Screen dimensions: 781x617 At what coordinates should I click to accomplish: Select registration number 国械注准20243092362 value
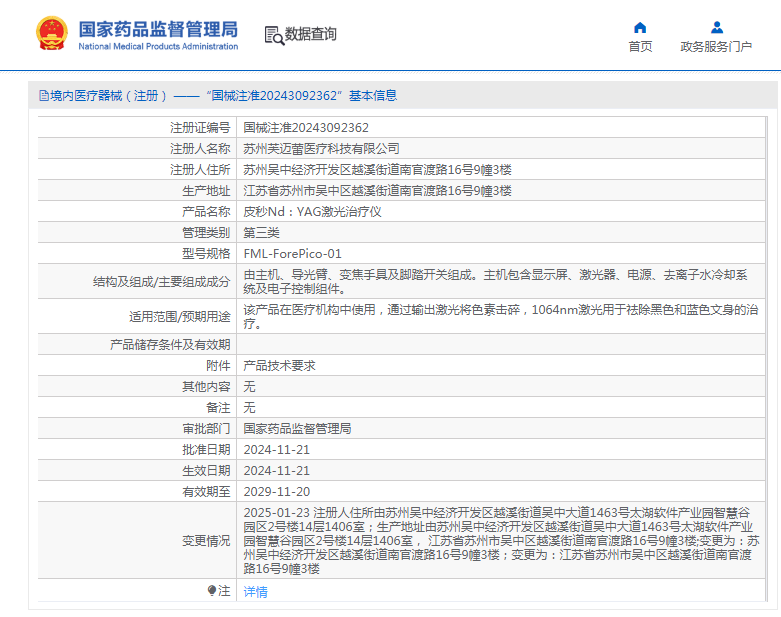306,128
